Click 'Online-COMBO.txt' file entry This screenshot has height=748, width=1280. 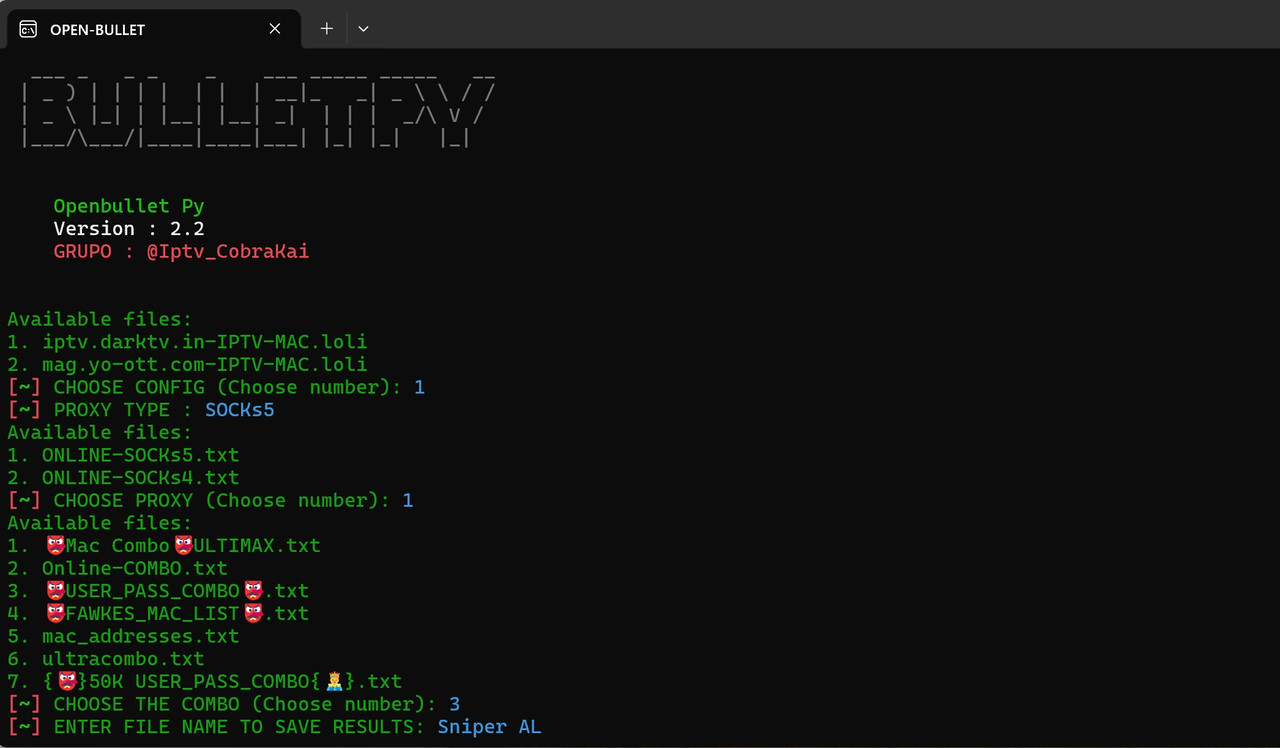point(135,568)
